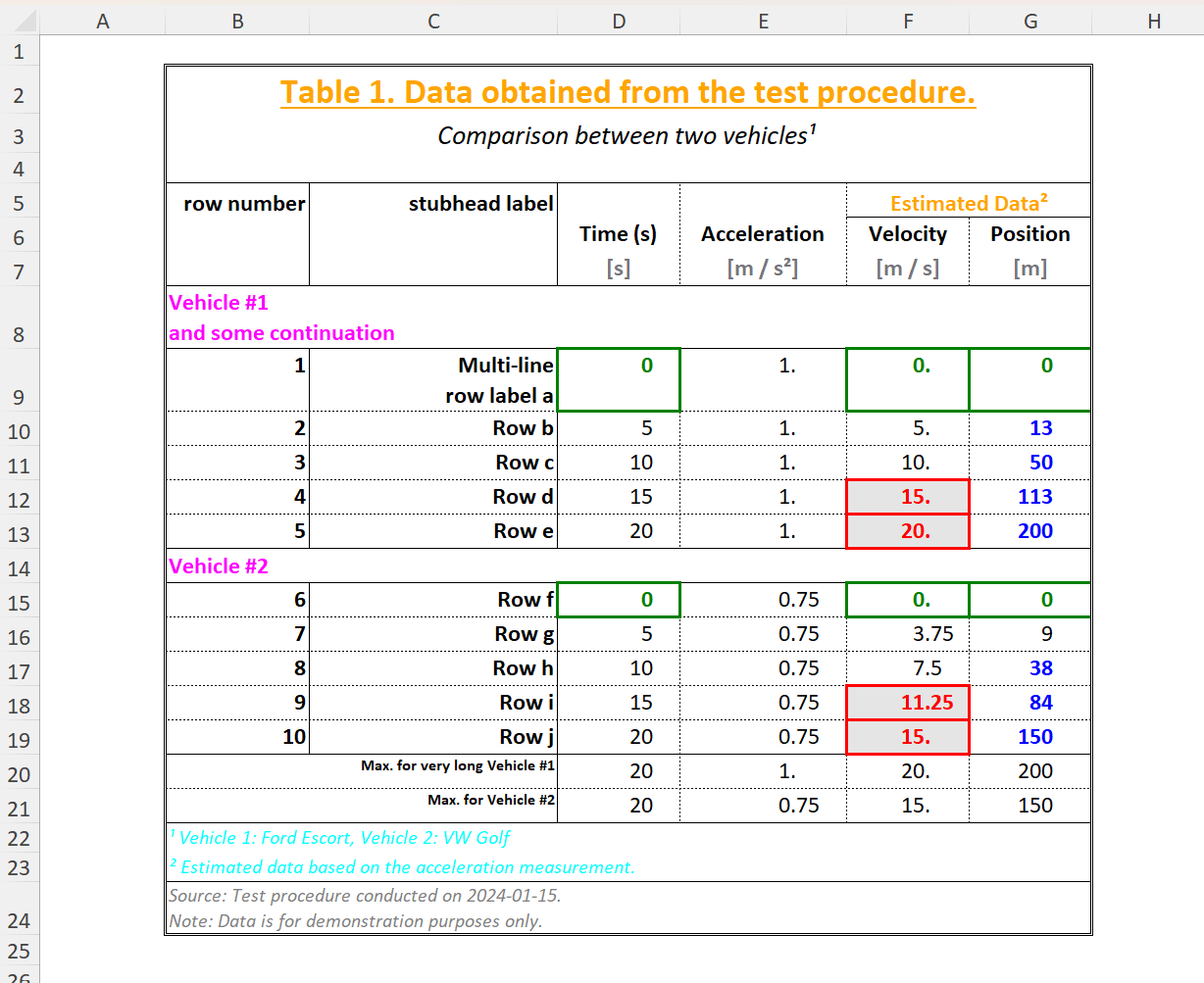Select the table title 'Table 1. Data obtained' cell

[627, 92]
